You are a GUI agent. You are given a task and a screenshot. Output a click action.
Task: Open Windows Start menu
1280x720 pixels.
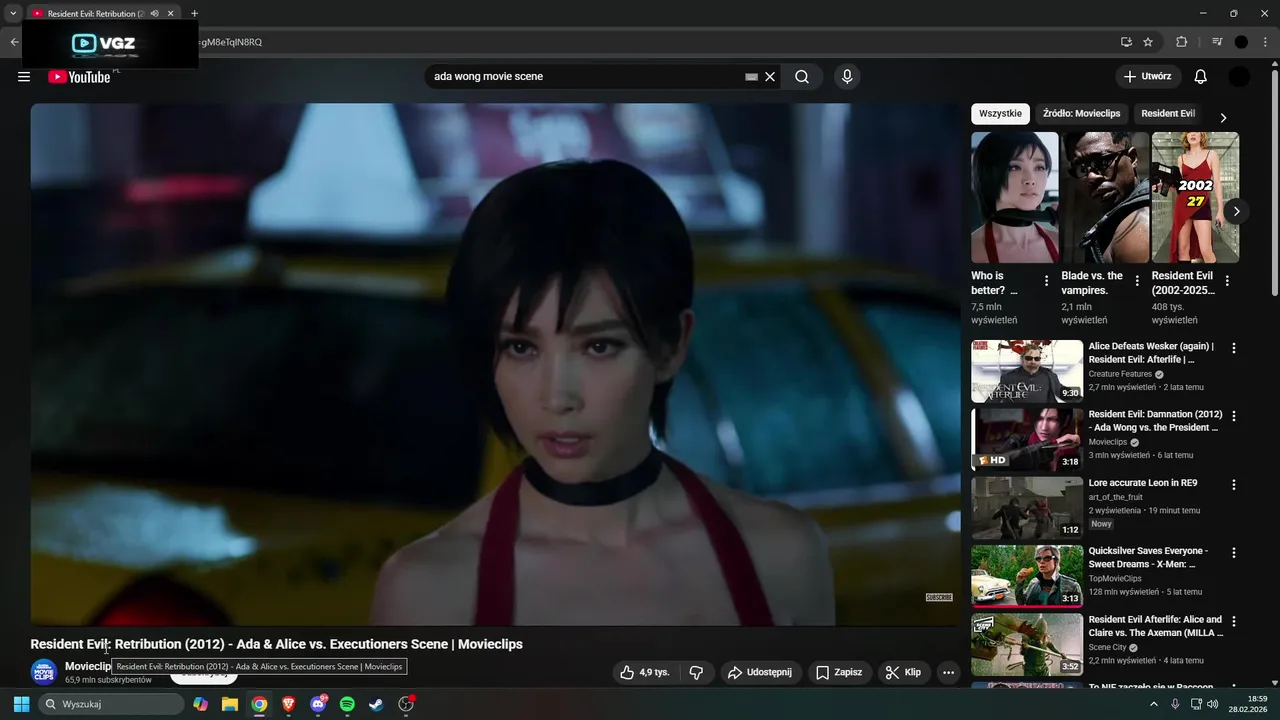[x=21, y=704]
